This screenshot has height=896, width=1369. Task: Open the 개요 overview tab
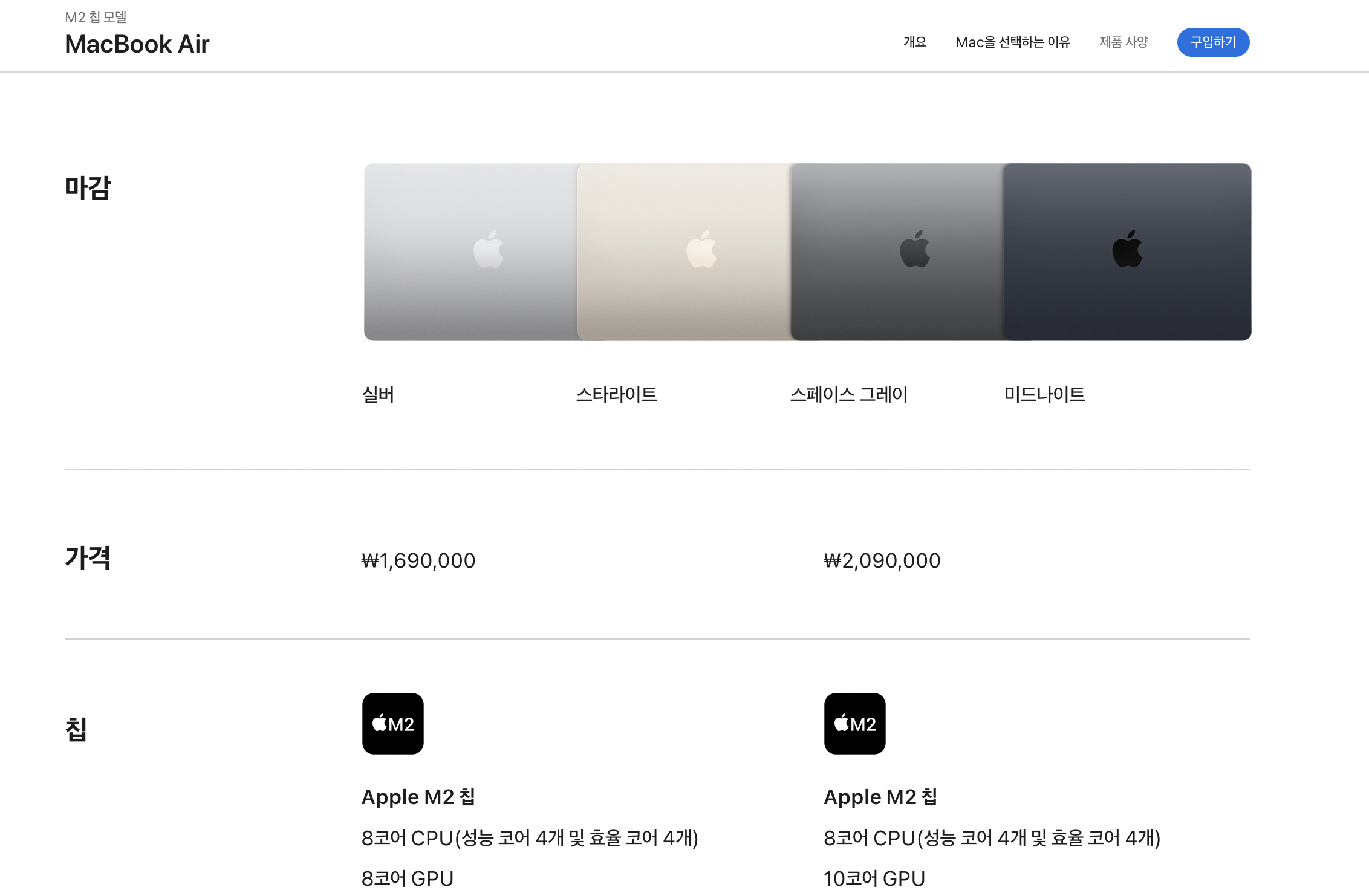coord(914,42)
